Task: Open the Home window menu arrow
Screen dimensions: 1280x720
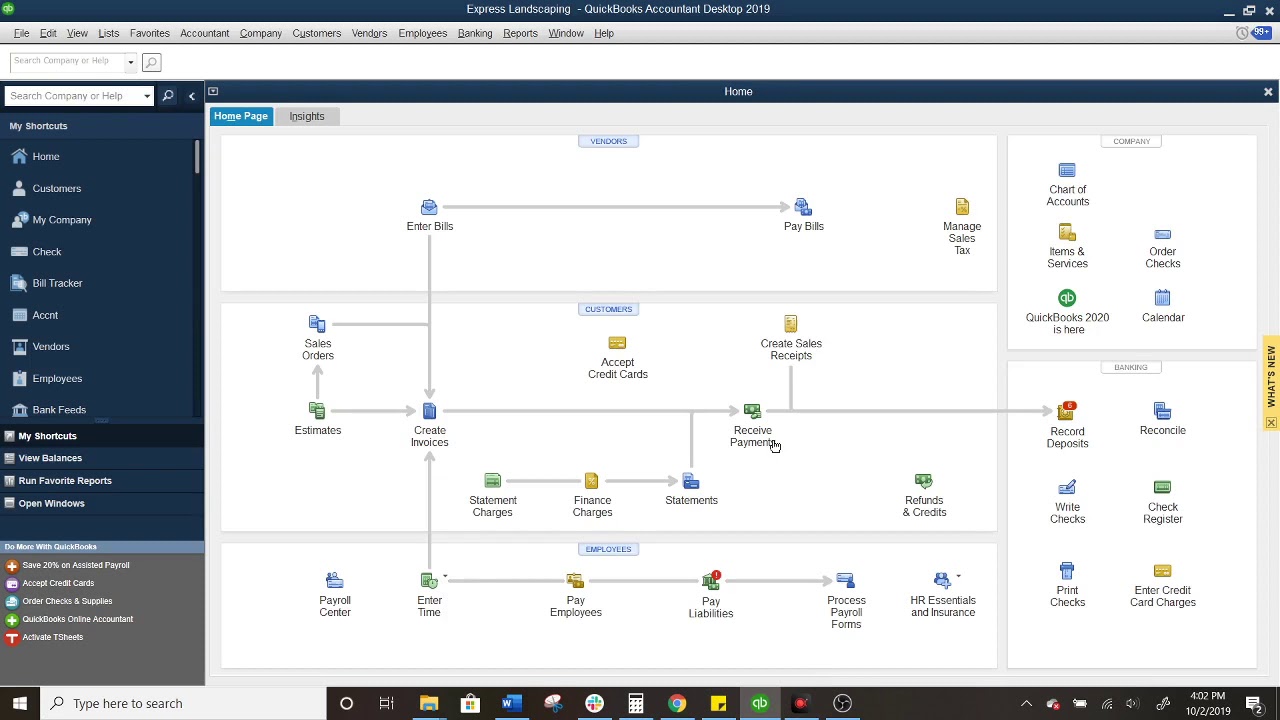Action: click(x=213, y=92)
